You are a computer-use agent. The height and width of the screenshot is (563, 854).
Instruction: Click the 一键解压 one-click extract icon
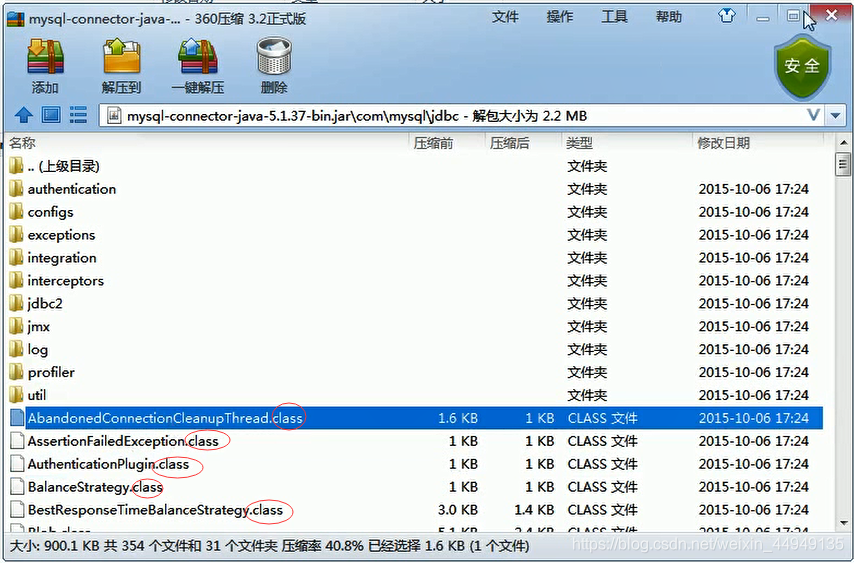coord(198,57)
